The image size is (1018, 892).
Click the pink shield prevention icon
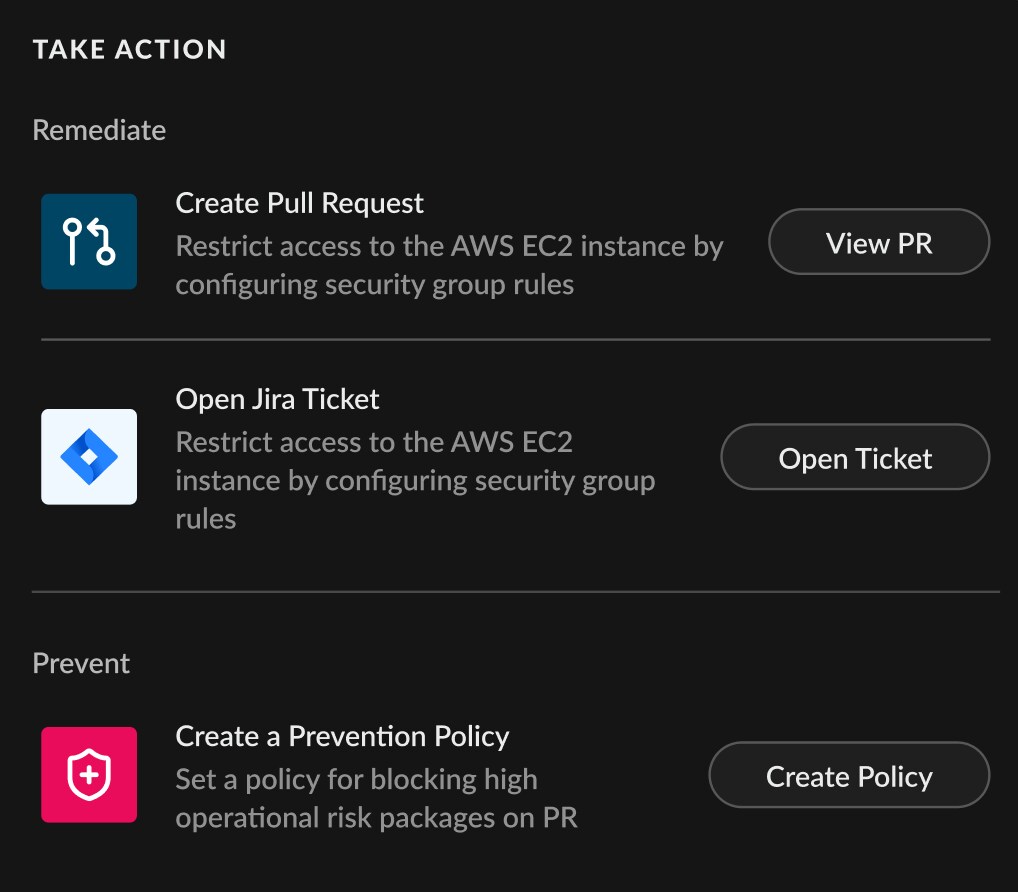(89, 775)
